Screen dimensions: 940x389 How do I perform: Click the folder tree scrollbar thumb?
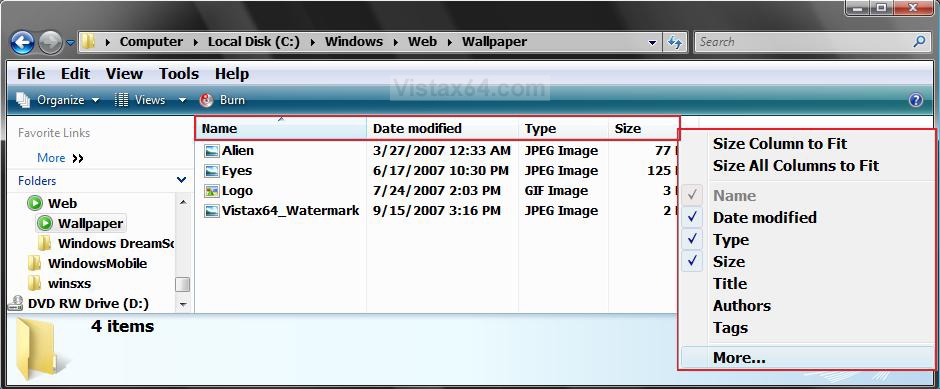tap(182, 284)
